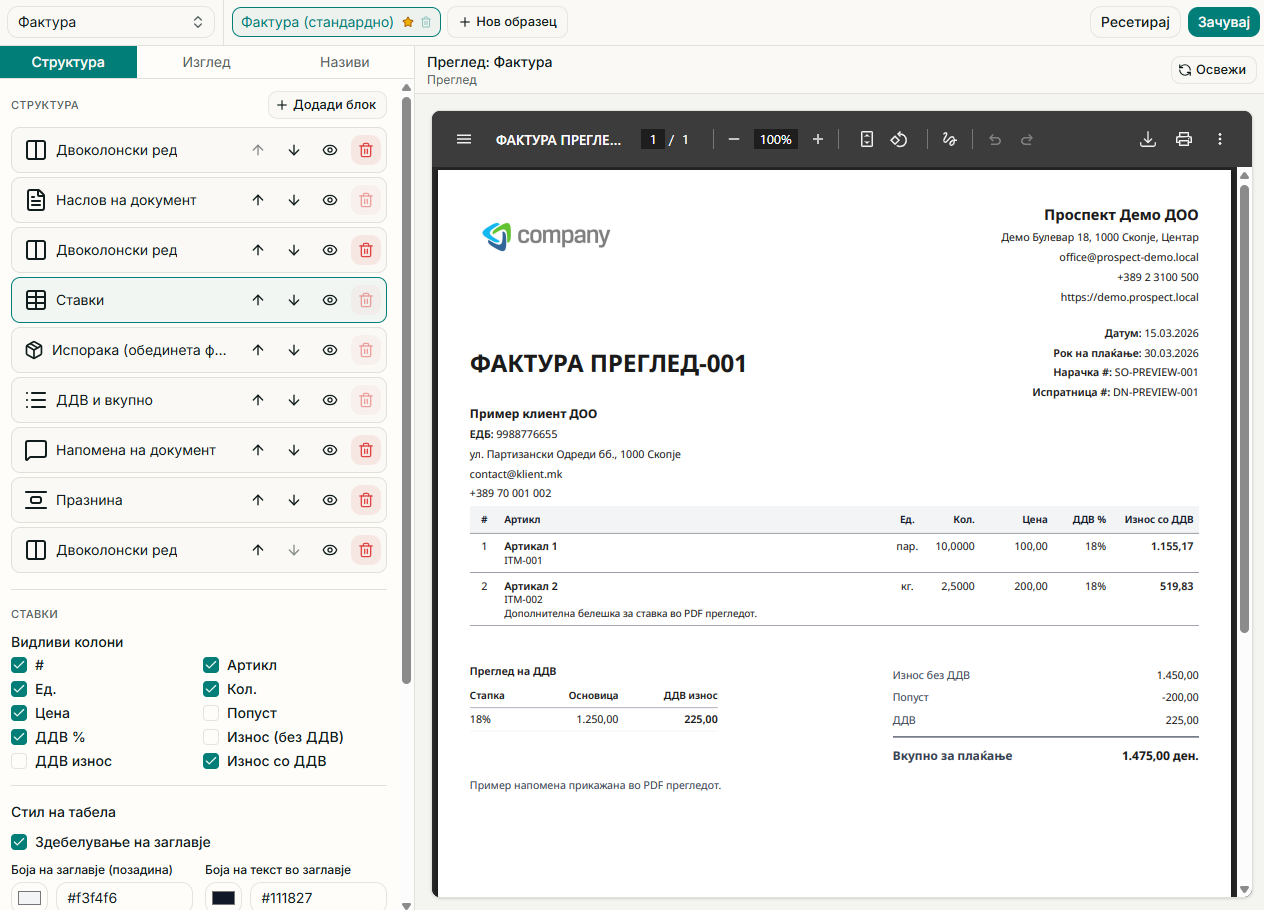Click the left panel vertical scrollbar
The image size is (1264, 910).
(x=406, y=390)
